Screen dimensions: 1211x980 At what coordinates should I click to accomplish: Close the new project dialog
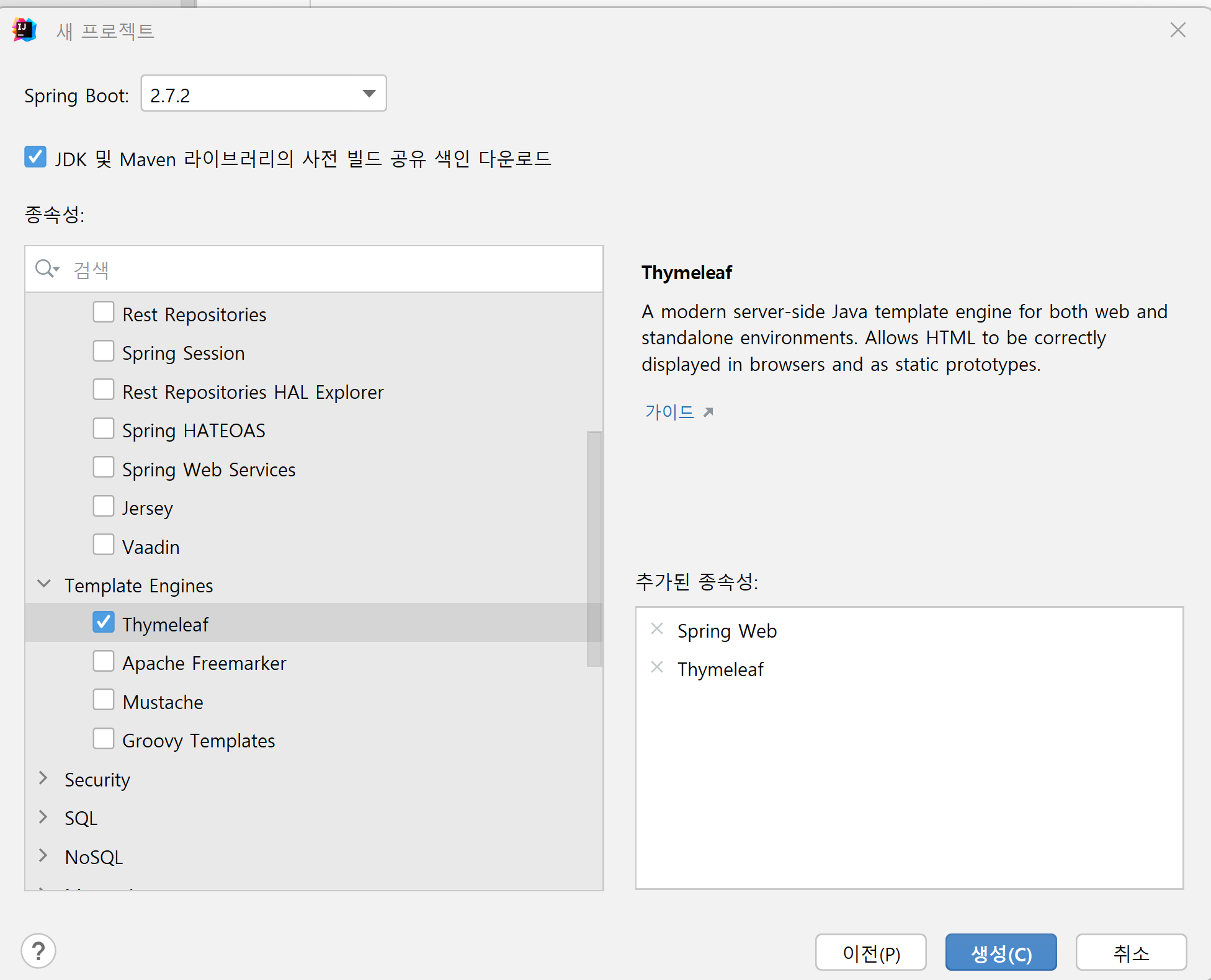tap(1177, 30)
